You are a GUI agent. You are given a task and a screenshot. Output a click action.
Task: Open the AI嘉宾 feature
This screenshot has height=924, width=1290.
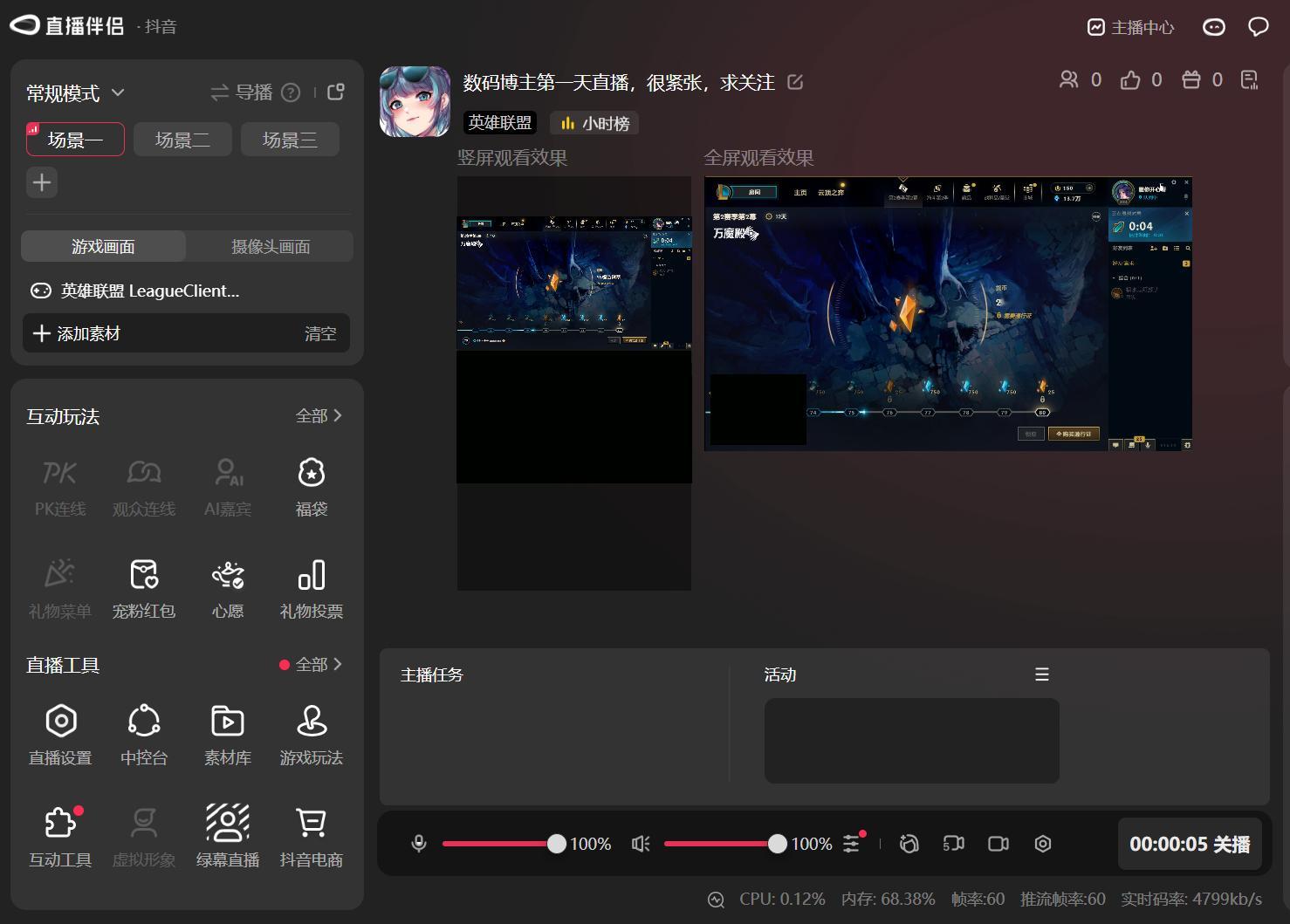click(228, 487)
